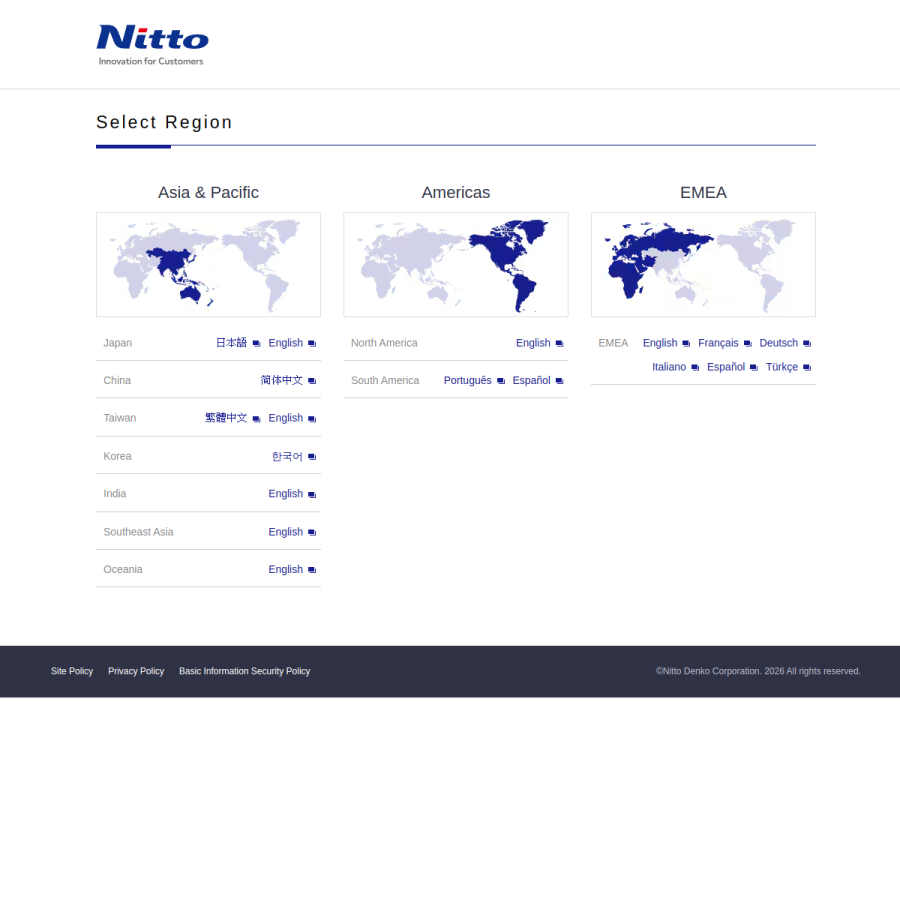
Task: Click new-window icon beside North America English
Action: tap(559, 344)
